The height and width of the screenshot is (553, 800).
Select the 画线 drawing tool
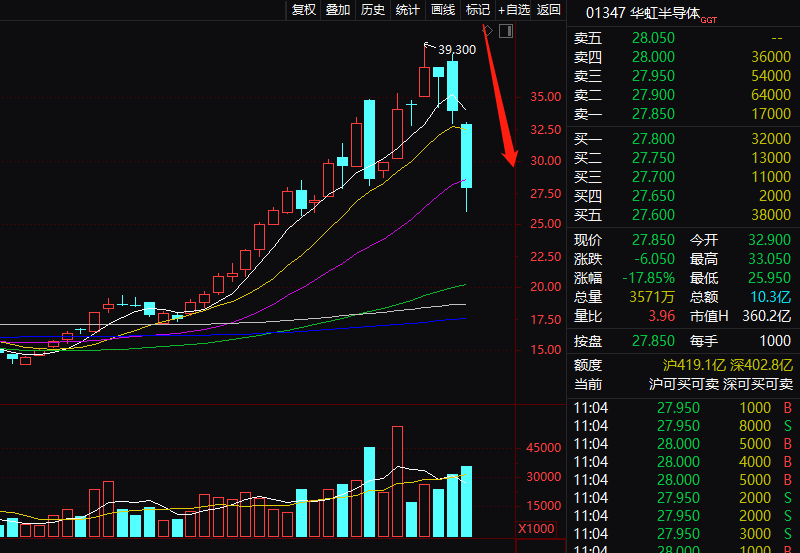[x=442, y=10]
